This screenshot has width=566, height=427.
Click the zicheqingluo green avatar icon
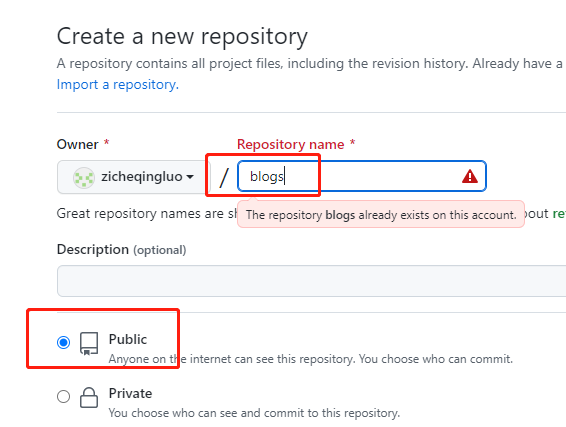[x=84, y=178]
